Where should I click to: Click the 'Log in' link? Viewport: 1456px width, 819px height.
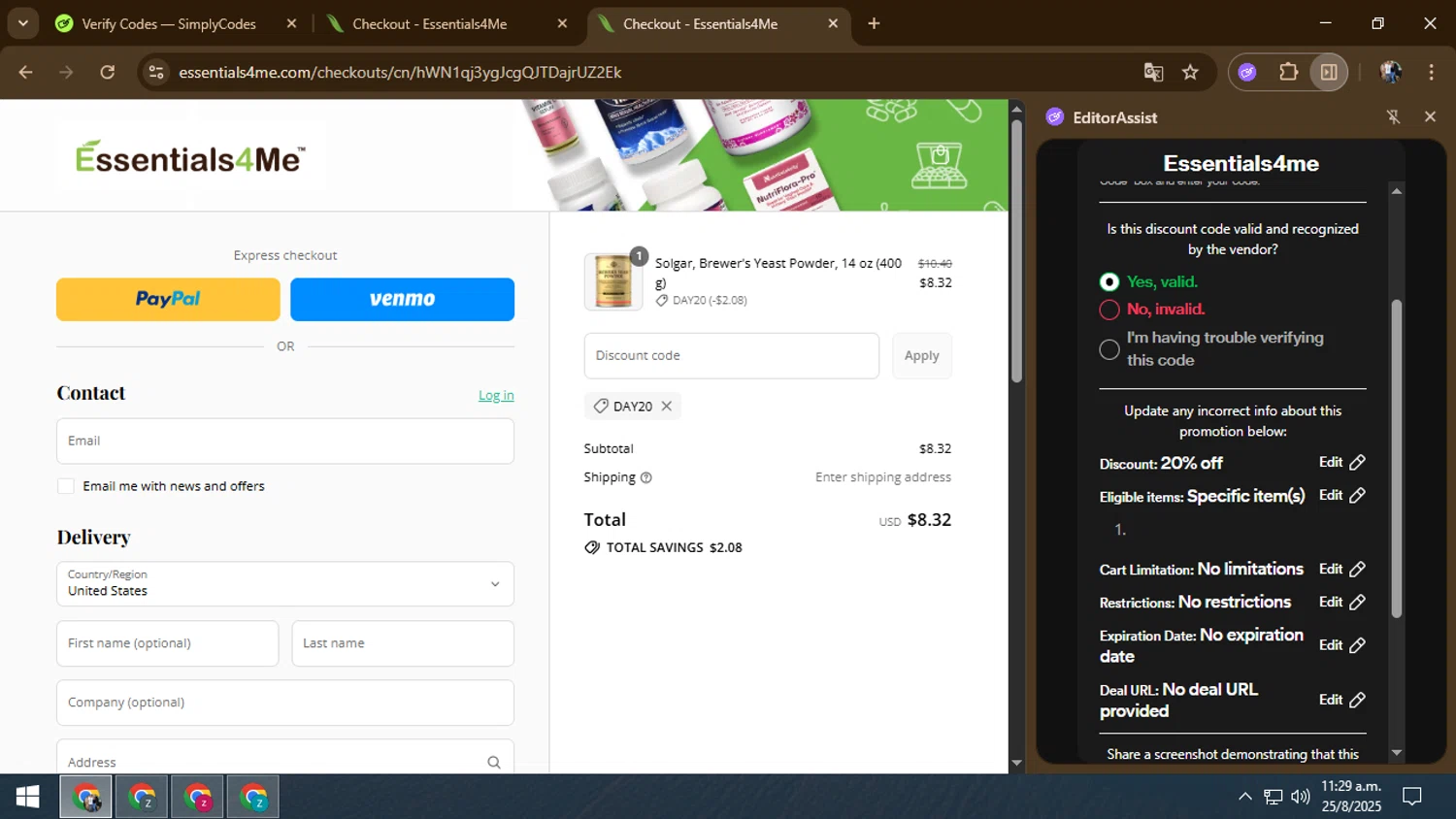(x=496, y=395)
